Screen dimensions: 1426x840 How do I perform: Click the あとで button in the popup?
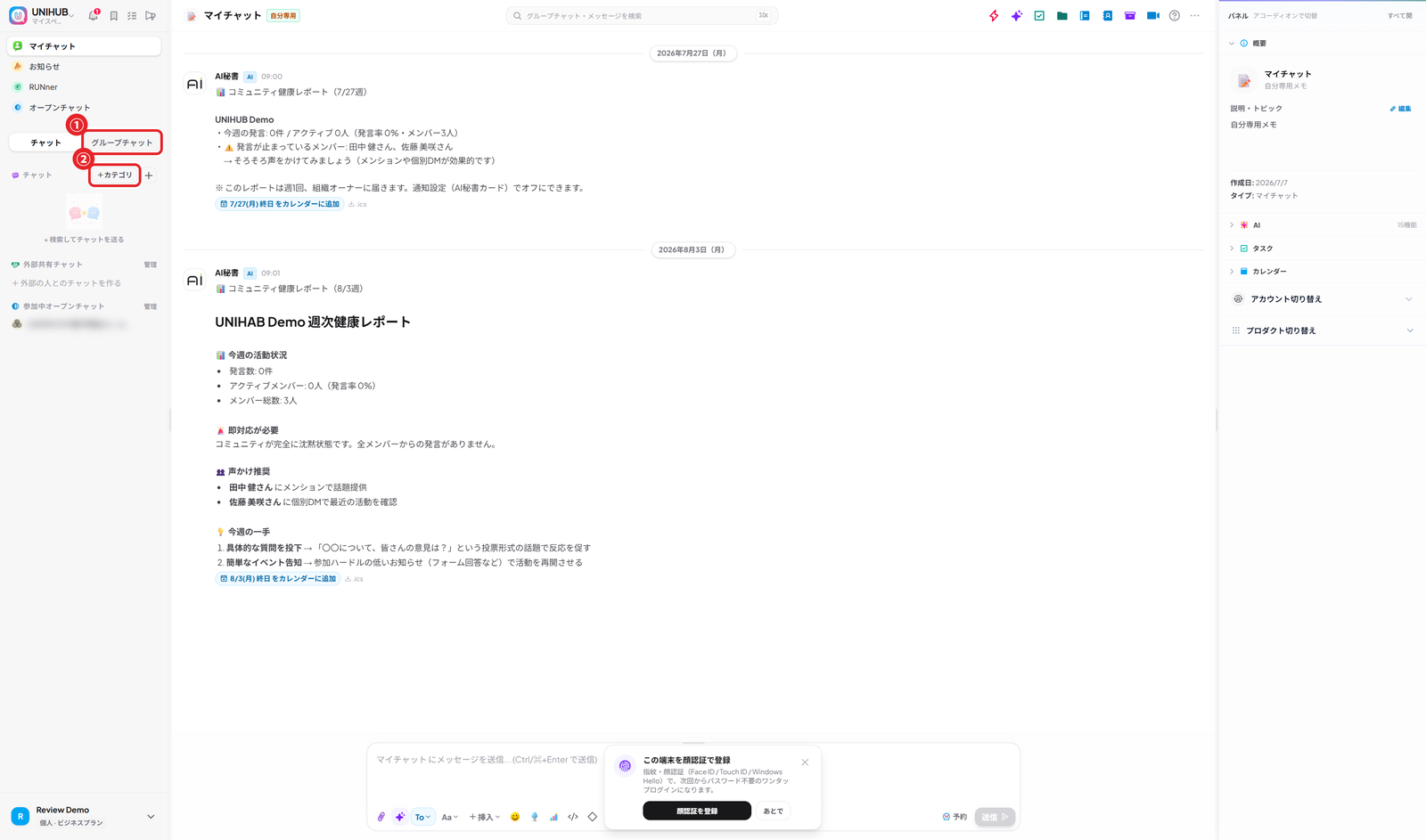tap(774, 811)
